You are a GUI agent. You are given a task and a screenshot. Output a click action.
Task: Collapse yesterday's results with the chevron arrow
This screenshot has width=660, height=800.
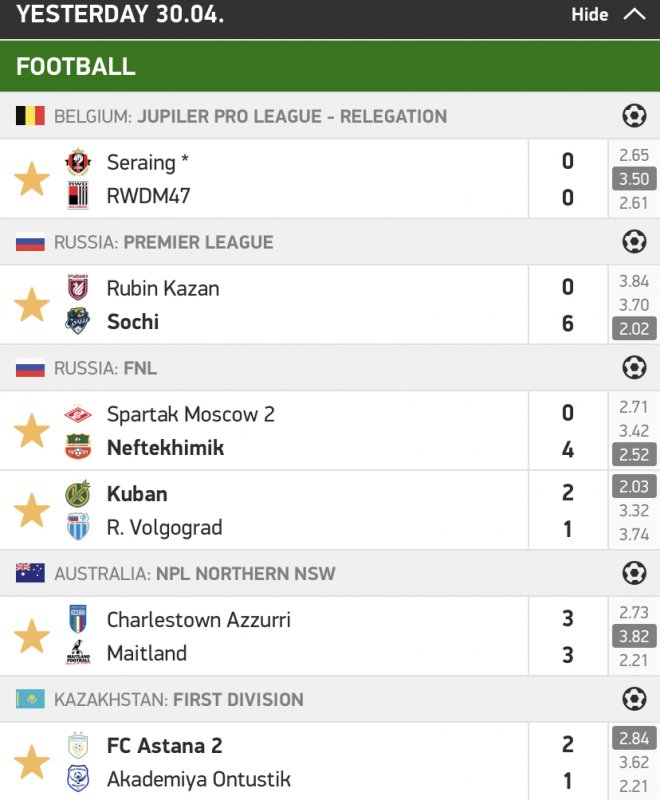634,14
